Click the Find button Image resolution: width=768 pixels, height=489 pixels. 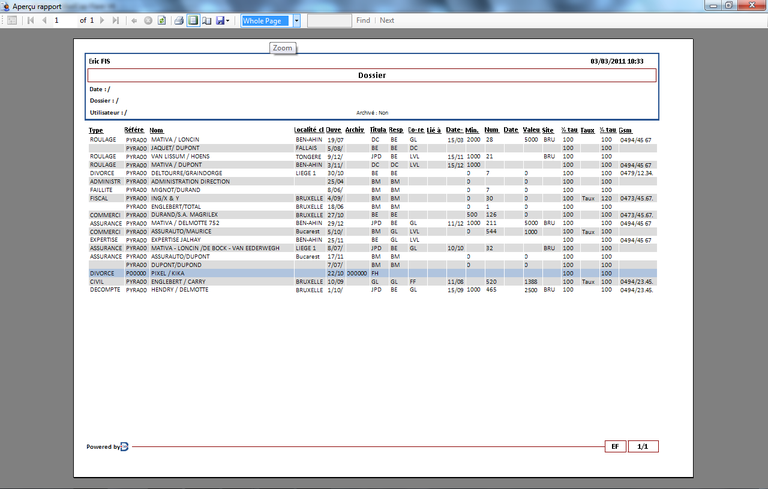coord(362,20)
